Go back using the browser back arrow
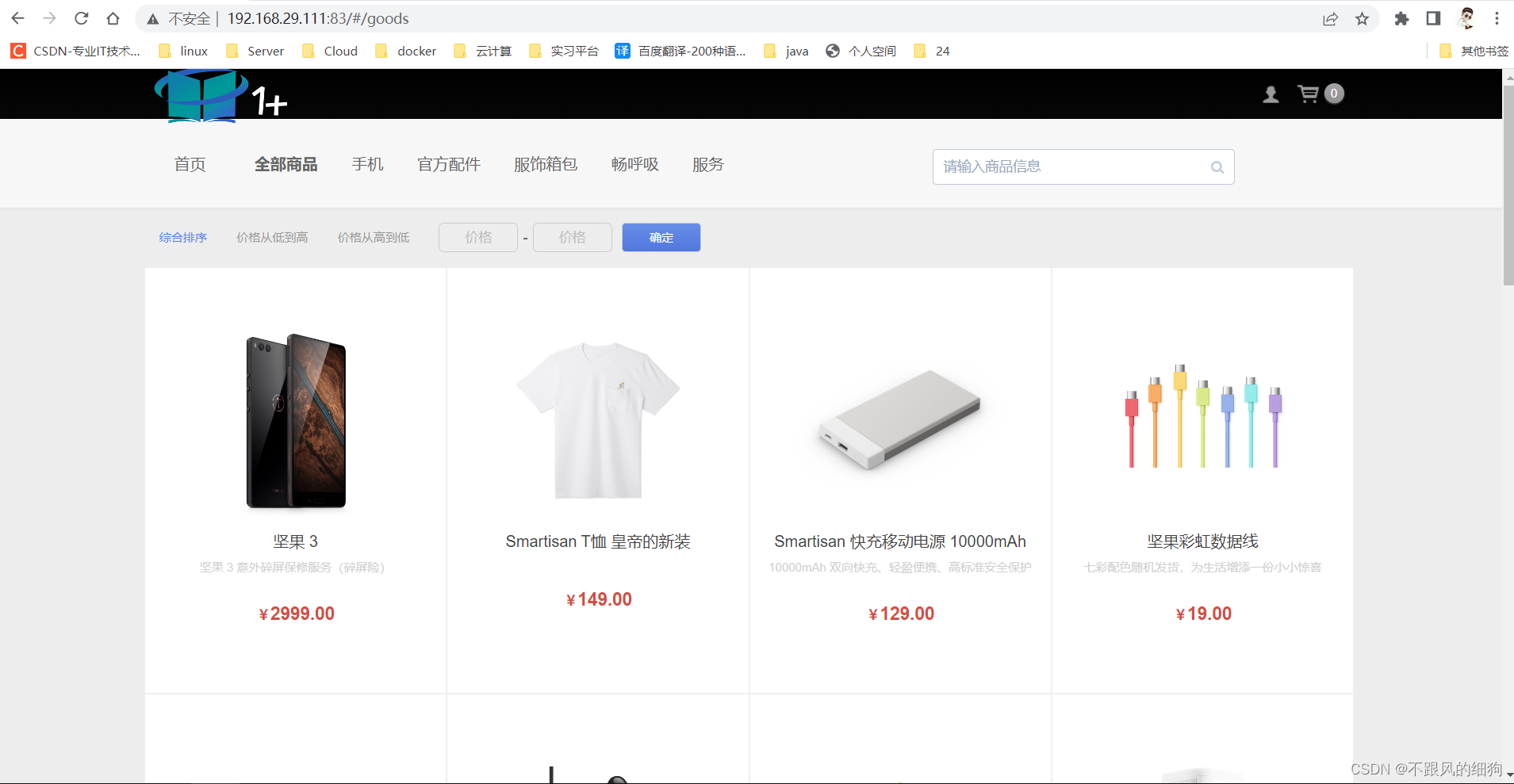 (17, 18)
